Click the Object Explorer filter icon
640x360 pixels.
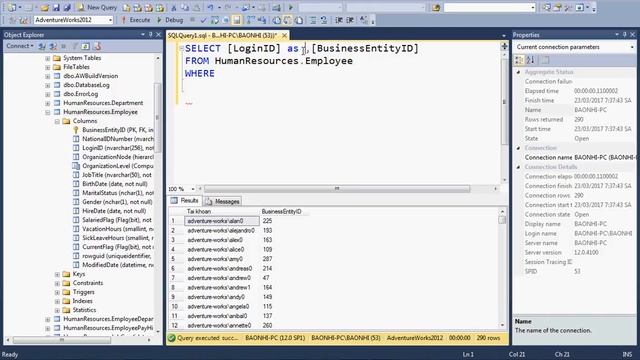pos(75,46)
